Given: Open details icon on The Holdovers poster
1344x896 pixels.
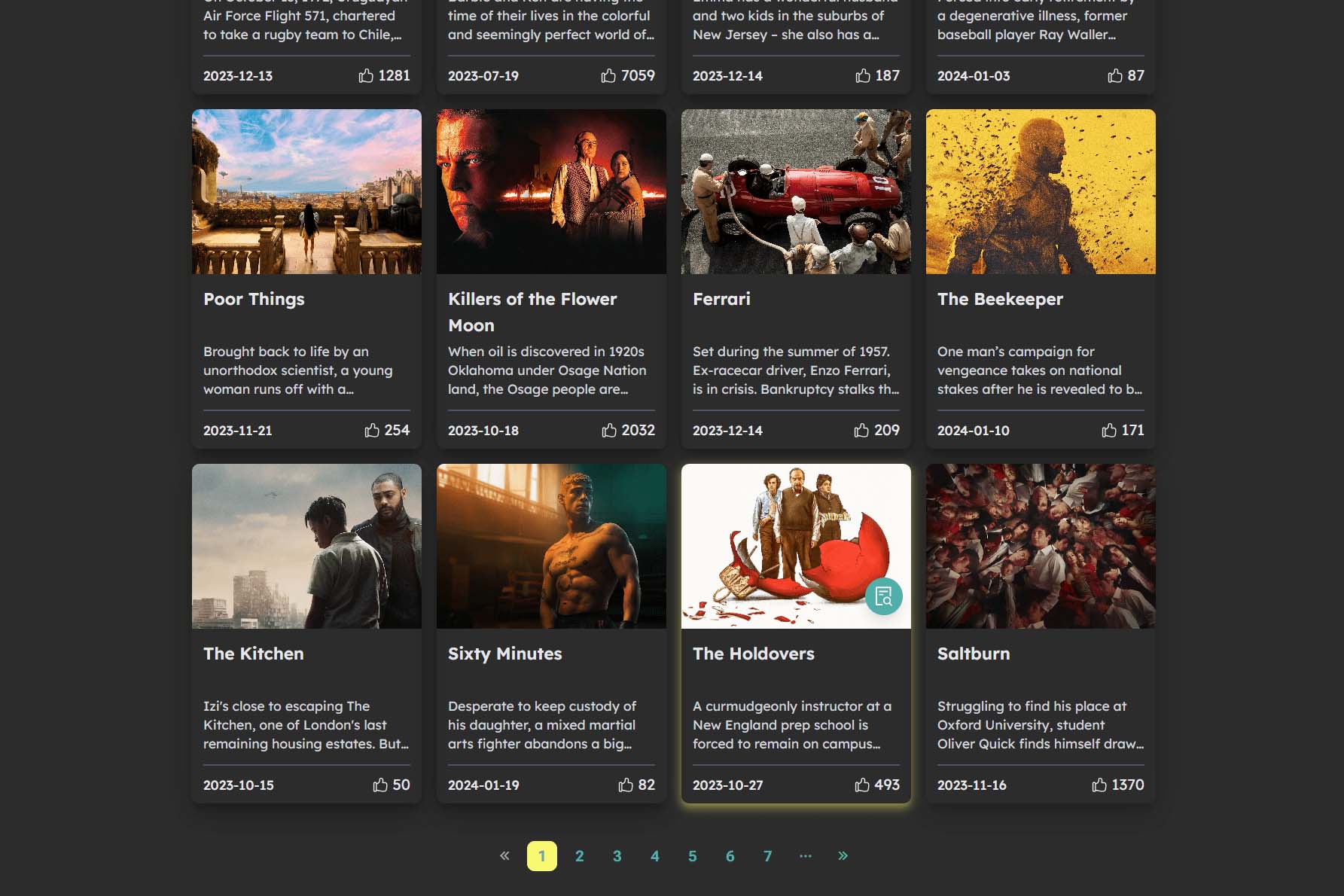Looking at the screenshot, I should pos(884,596).
